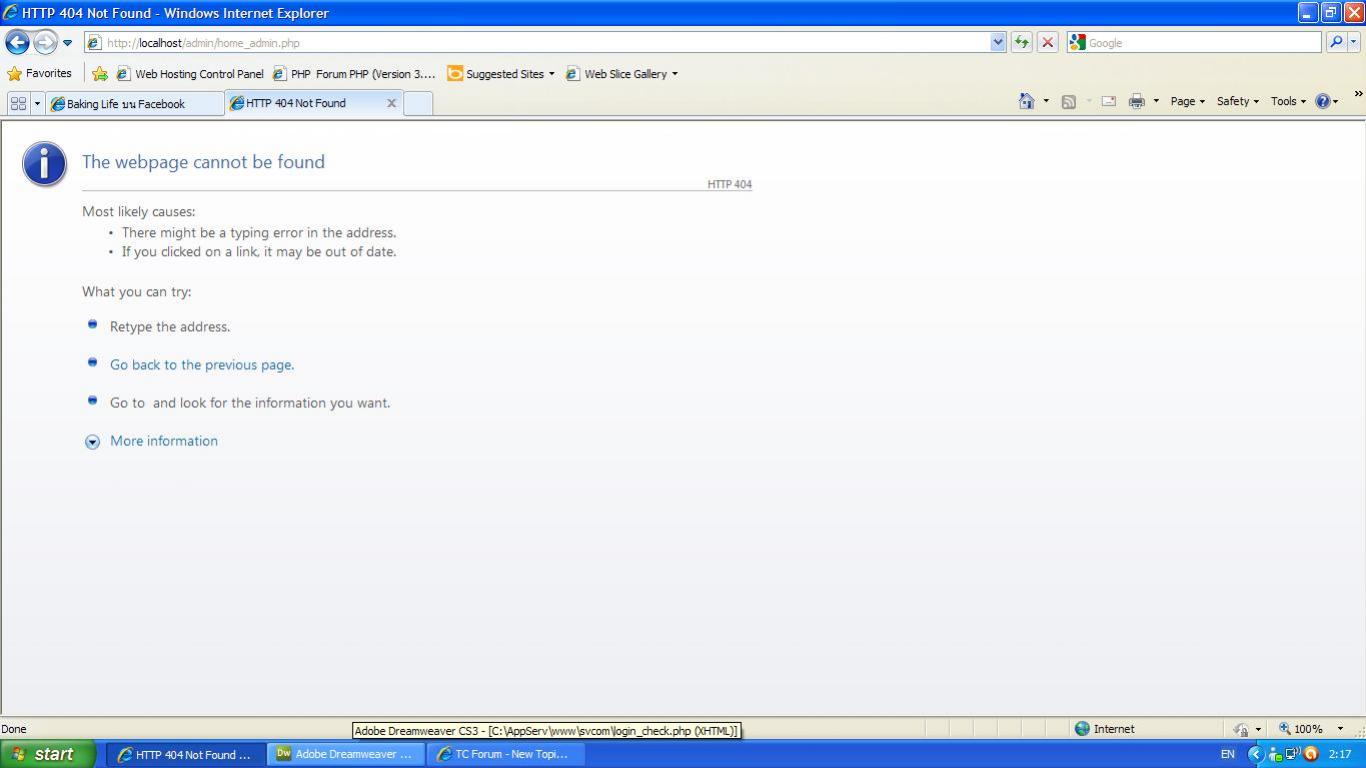
Task: Open PHP Forum PHP favorite link
Action: (354, 74)
